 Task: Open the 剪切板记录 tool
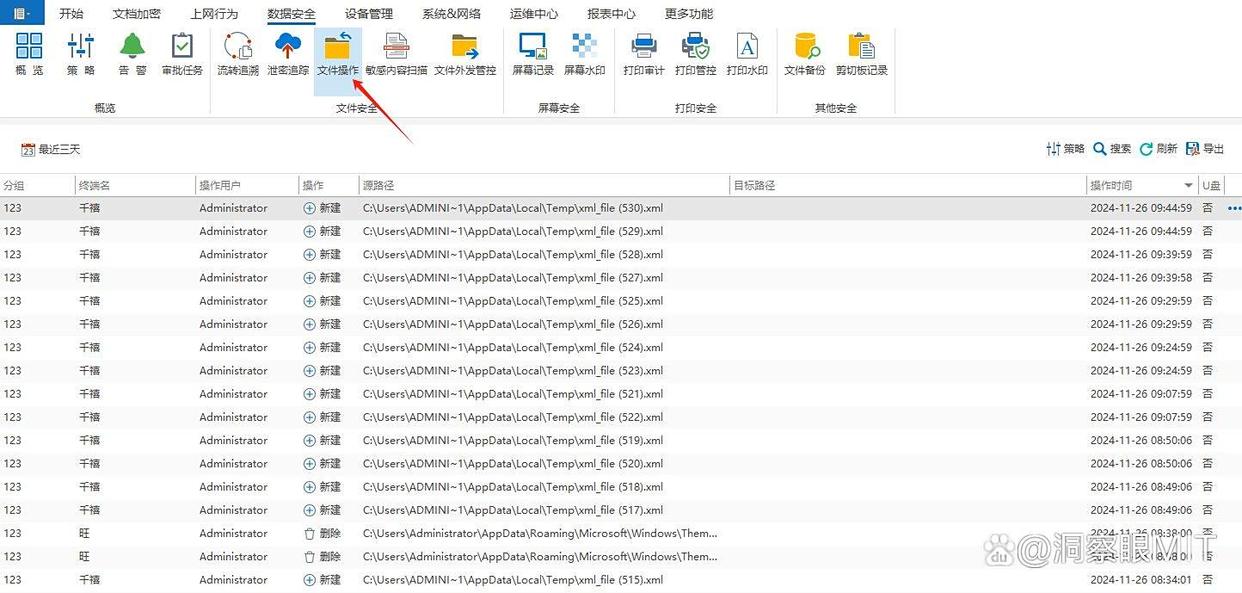point(861,47)
